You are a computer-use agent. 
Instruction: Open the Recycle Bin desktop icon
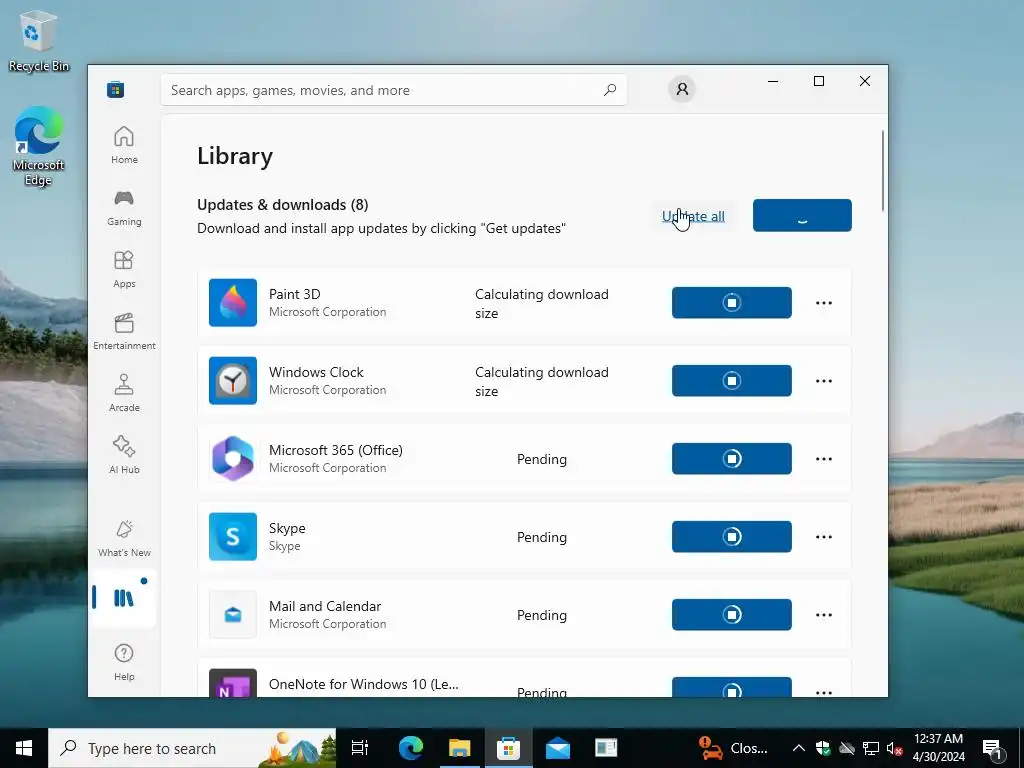[x=39, y=40]
